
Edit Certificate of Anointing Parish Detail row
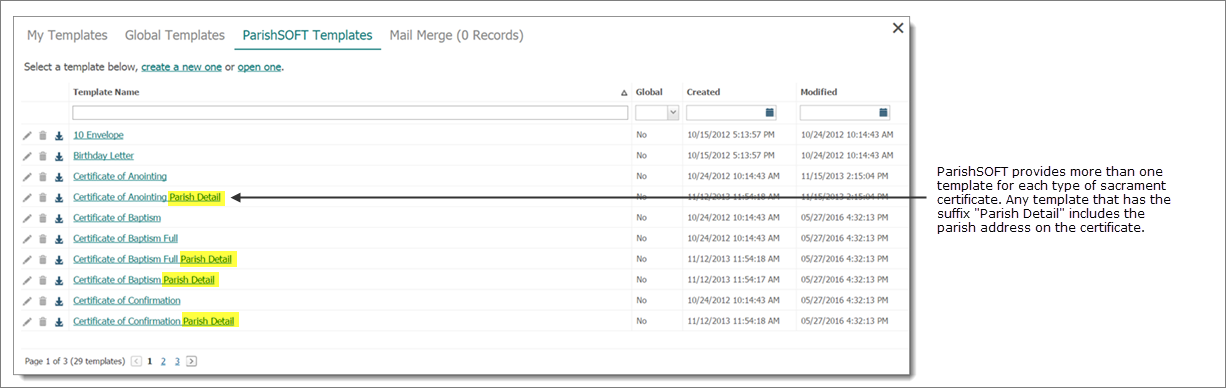point(27,197)
